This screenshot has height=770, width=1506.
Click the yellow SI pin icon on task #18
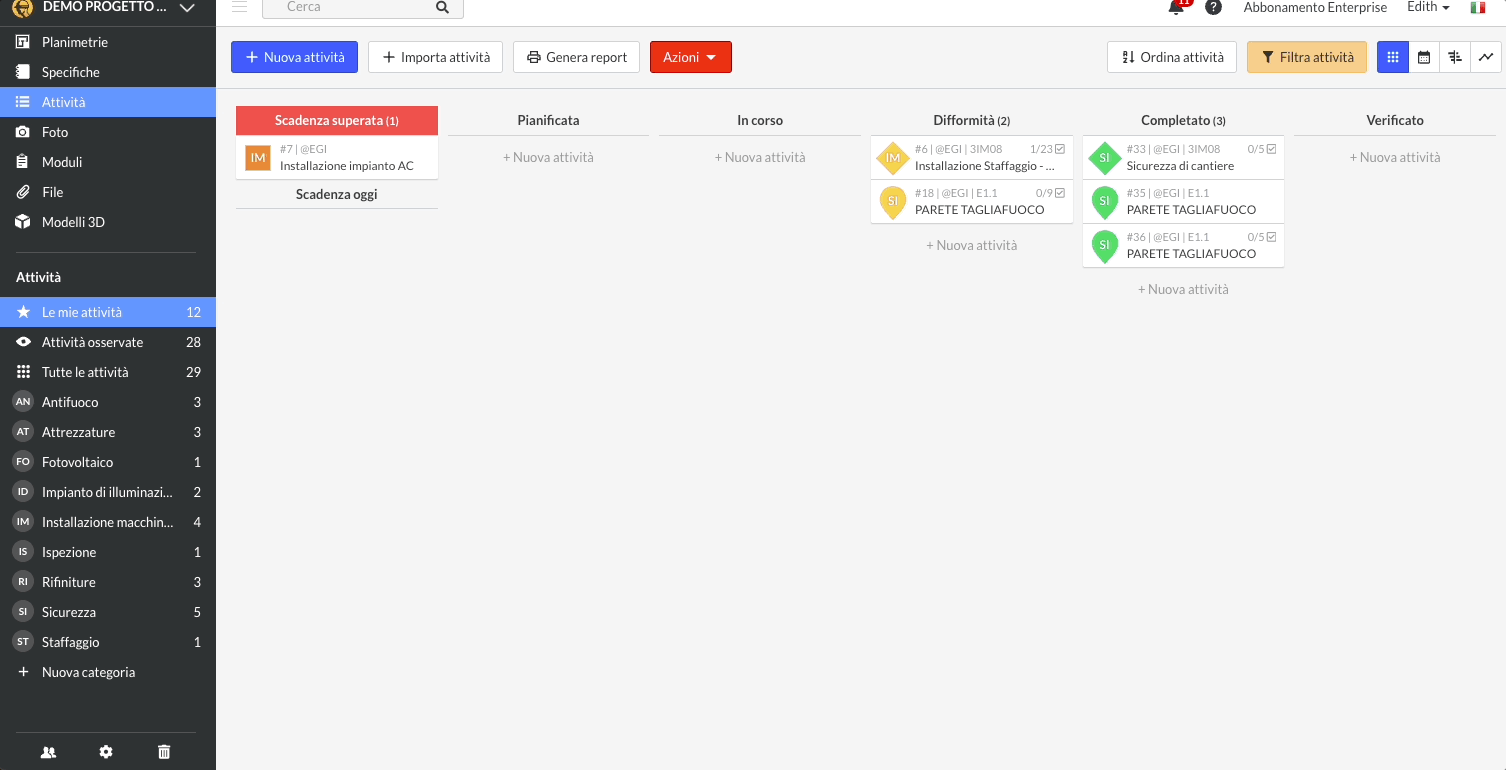pos(893,202)
